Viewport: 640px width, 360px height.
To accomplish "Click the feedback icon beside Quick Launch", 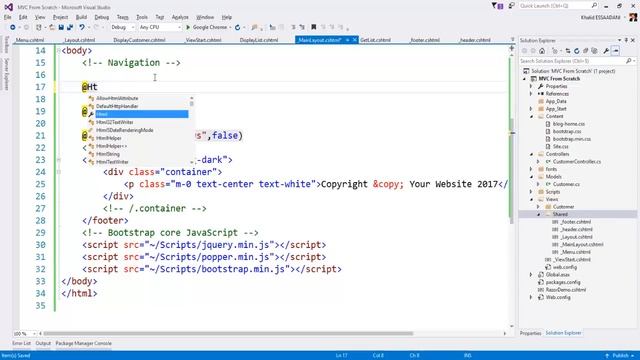I will tap(511, 6).
